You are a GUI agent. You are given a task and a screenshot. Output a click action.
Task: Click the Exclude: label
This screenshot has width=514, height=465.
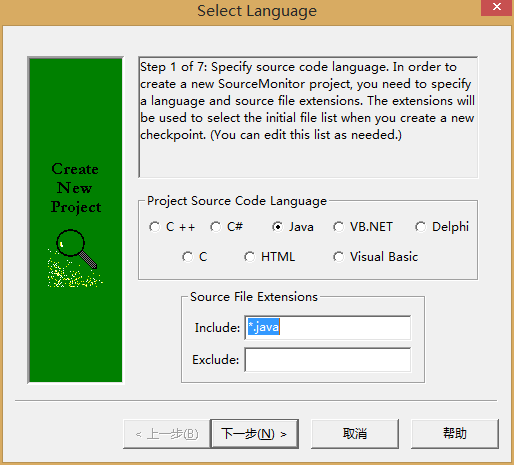pyautogui.click(x=216, y=360)
